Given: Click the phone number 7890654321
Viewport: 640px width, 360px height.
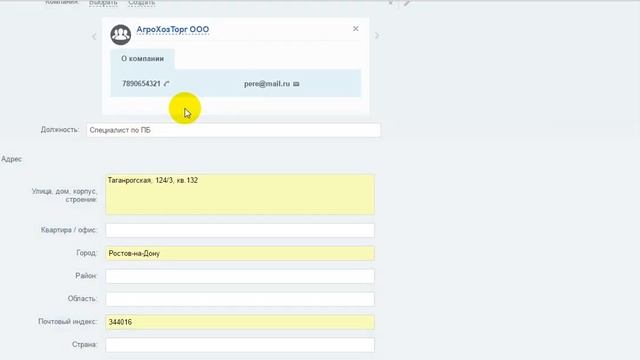Looking at the screenshot, I should click(x=141, y=84).
